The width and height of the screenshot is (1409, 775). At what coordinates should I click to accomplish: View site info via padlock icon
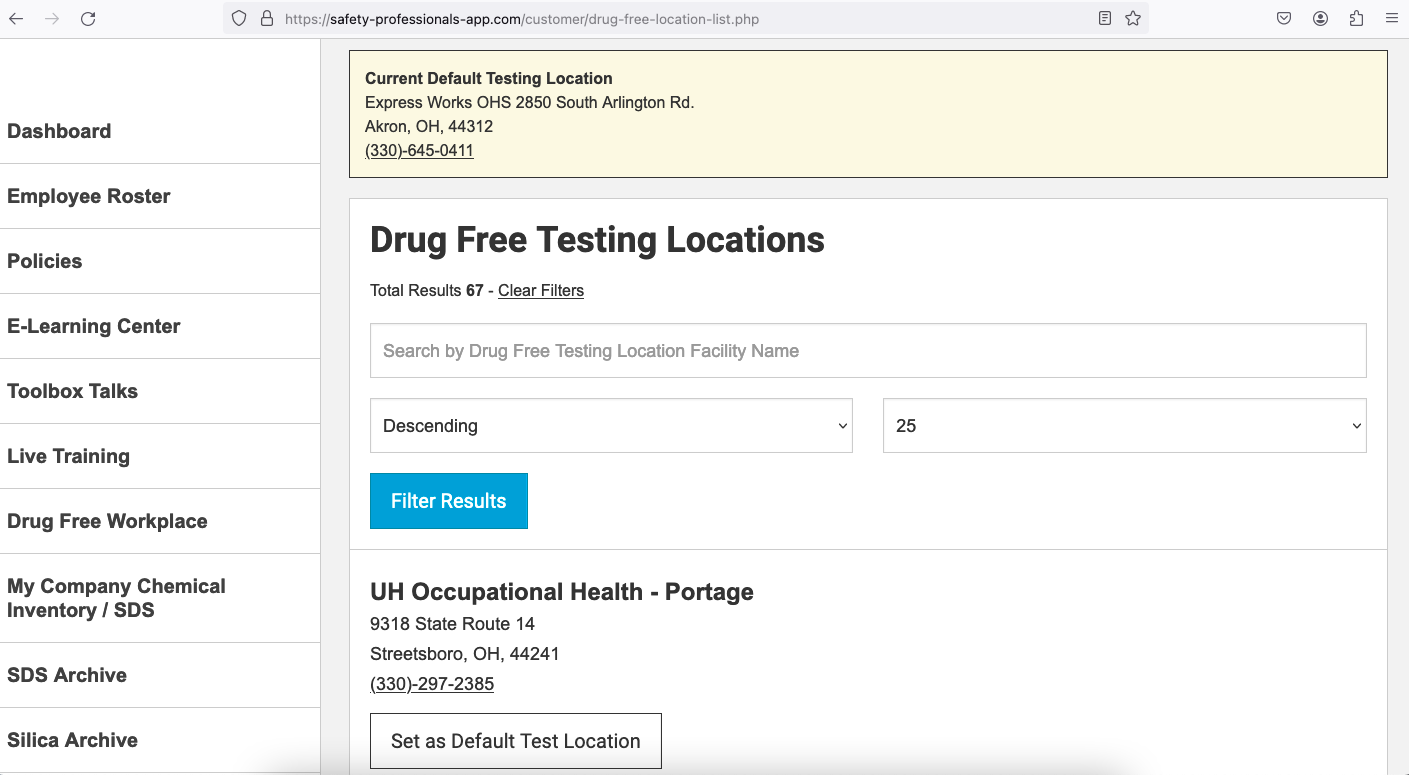266,18
